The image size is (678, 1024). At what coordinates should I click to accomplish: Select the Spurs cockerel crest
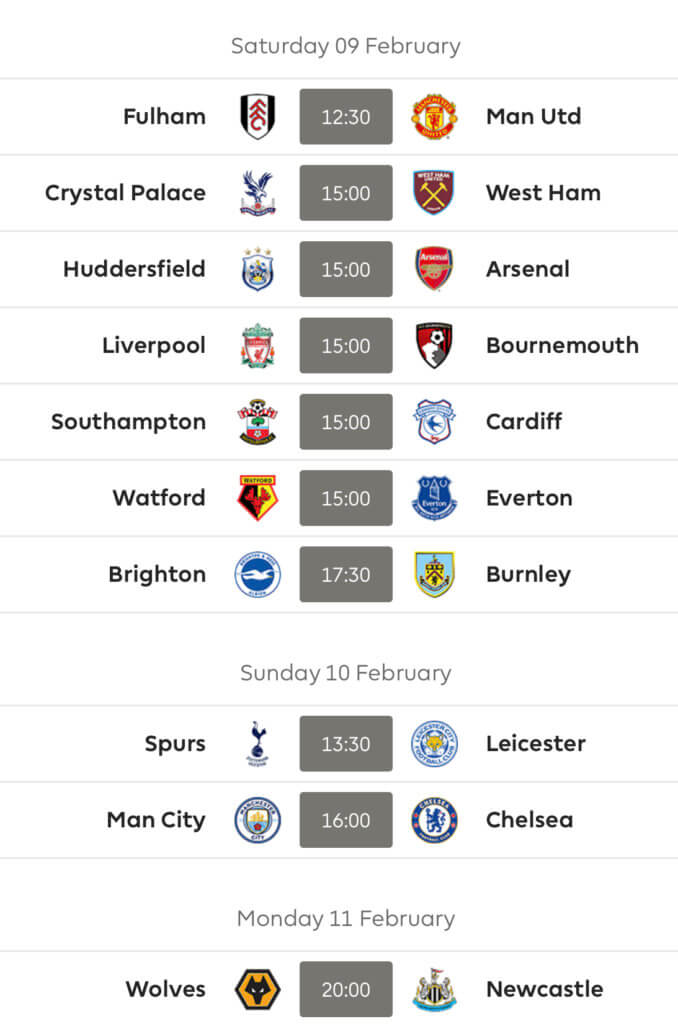pyautogui.click(x=257, y=744)
